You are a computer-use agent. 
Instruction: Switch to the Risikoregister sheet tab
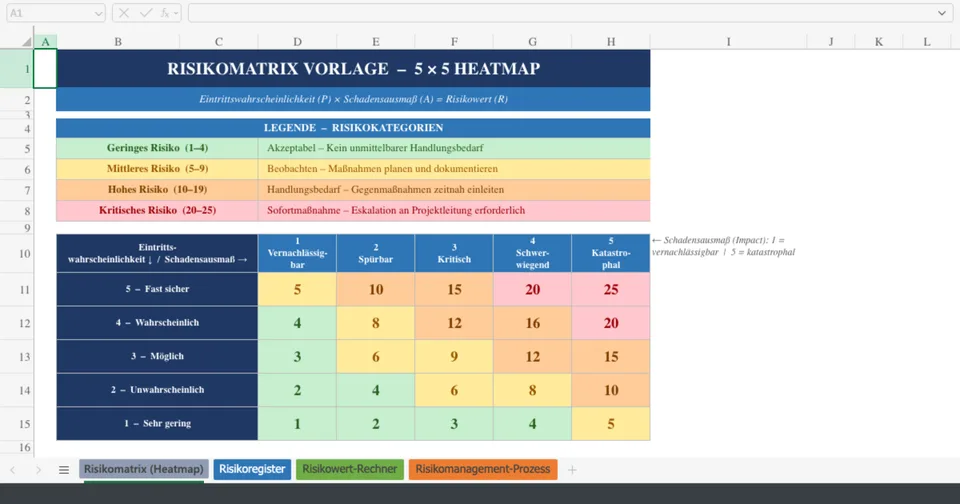pyautogui.click(x=252, y=469)
